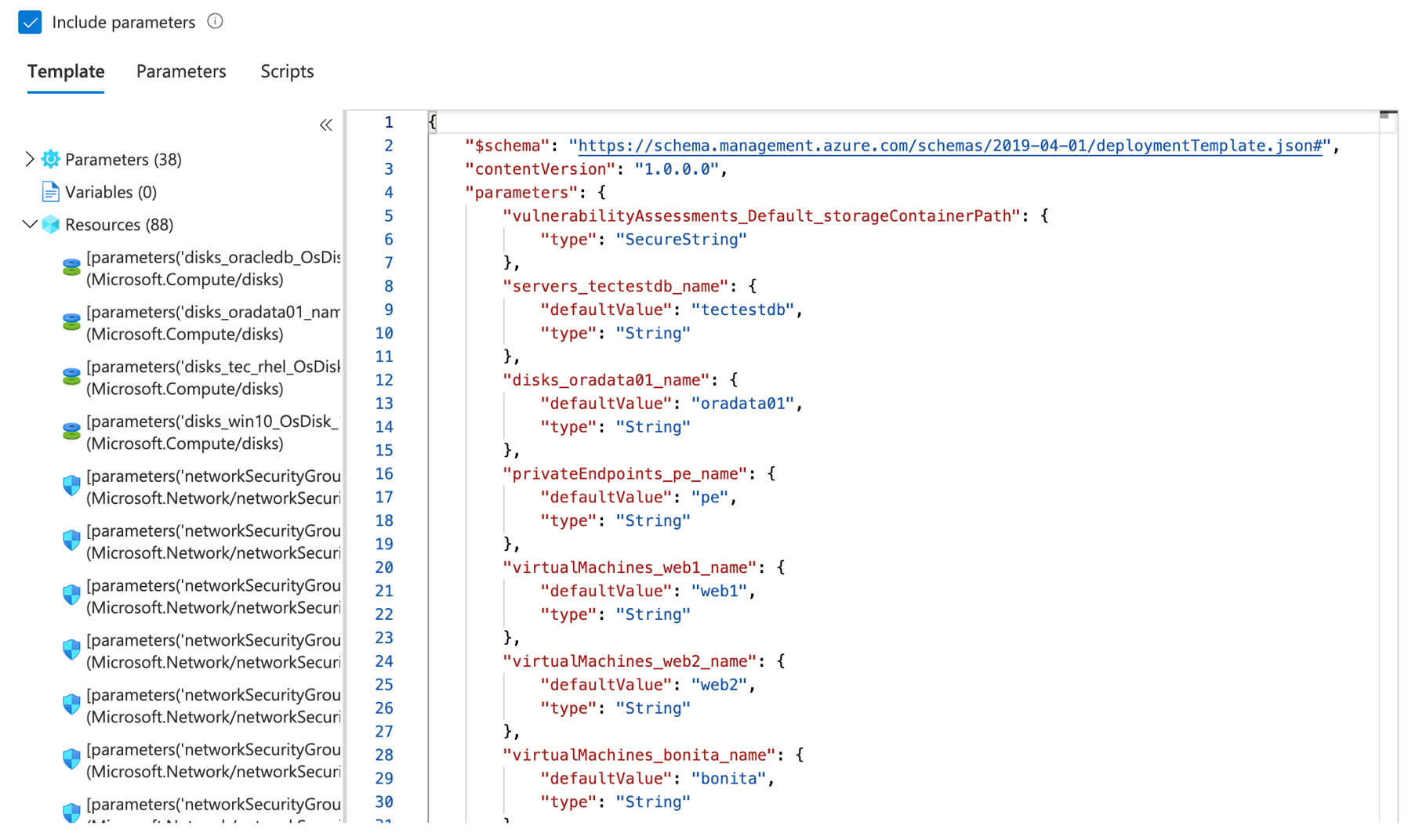The height and width of the screenshot is (840, 1408).
Task: Click the "virtualMachines_bonita_name" key
Action: 639,755
